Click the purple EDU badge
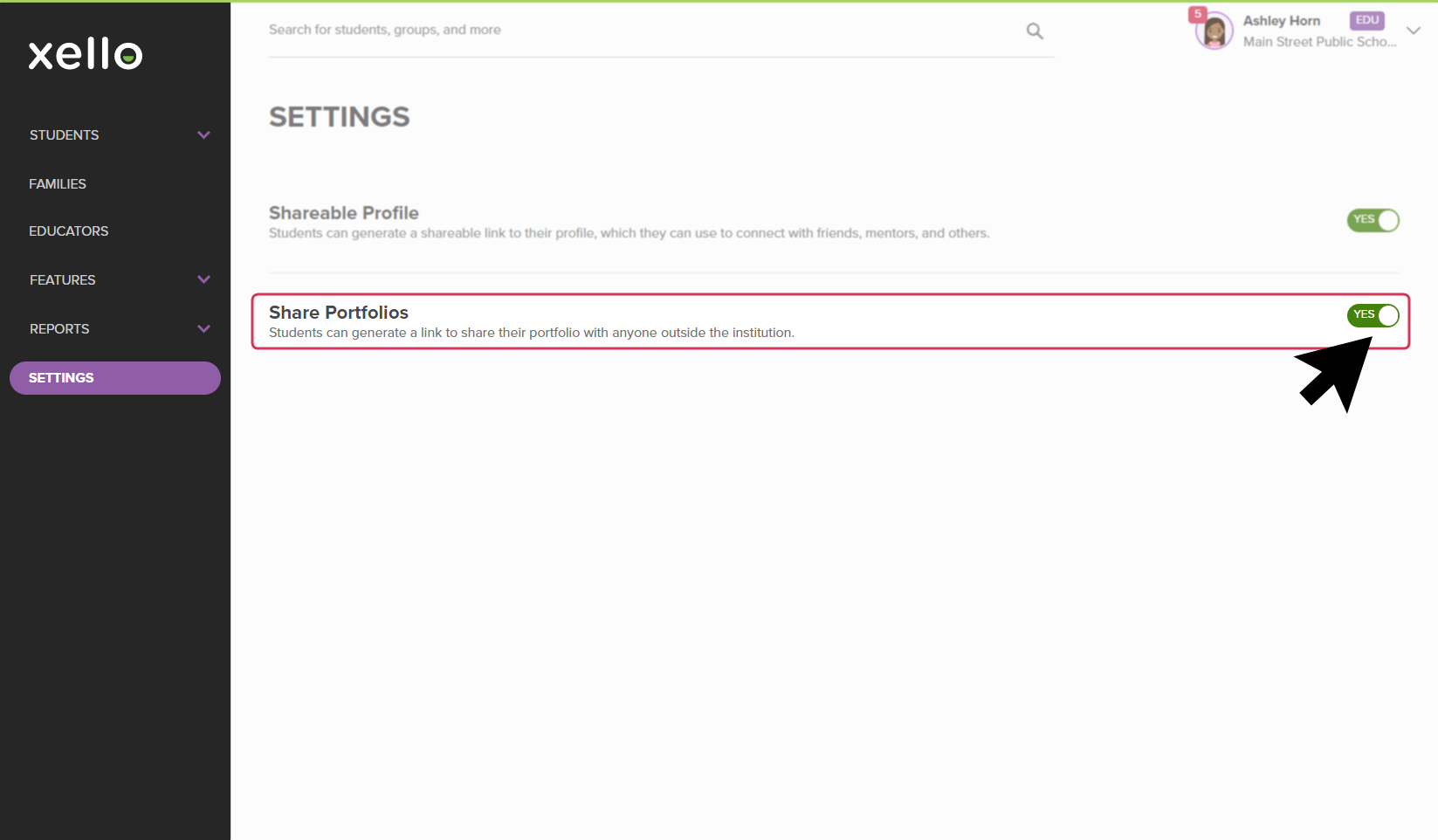Screen dimensions: 1438x840 tap(1366, 20)
